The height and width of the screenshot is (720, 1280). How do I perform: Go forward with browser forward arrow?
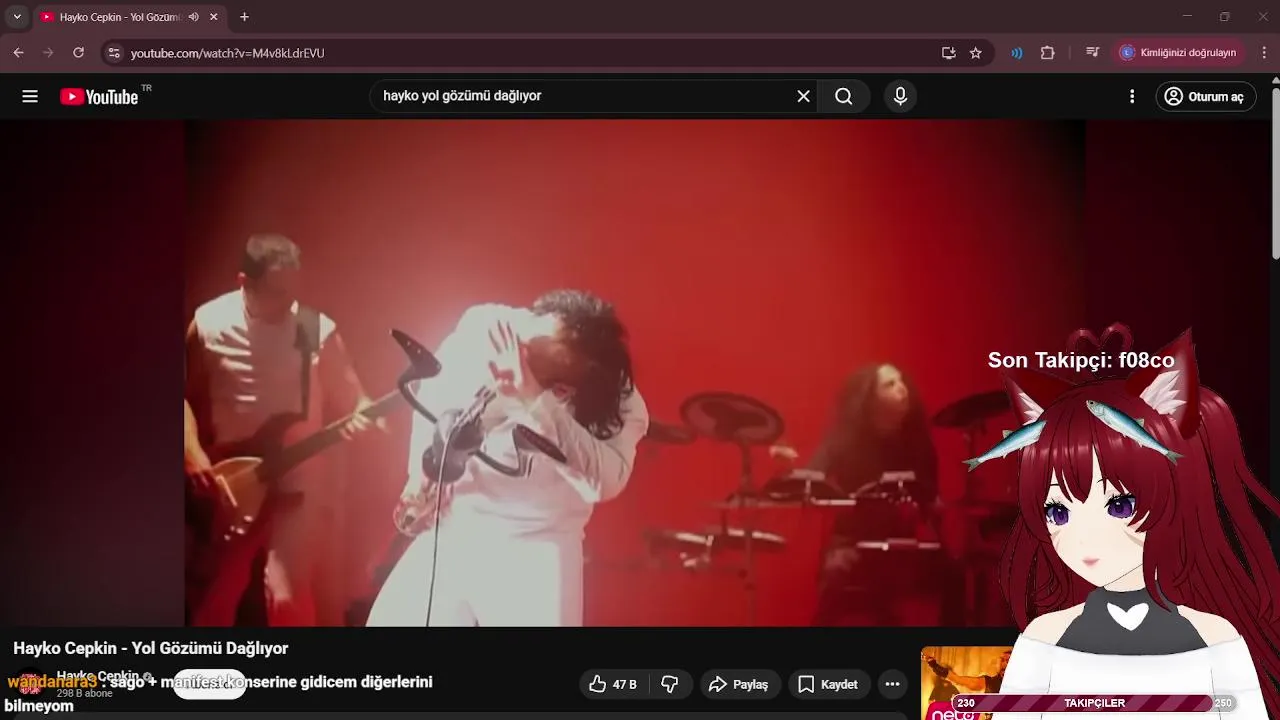[48, 53]
